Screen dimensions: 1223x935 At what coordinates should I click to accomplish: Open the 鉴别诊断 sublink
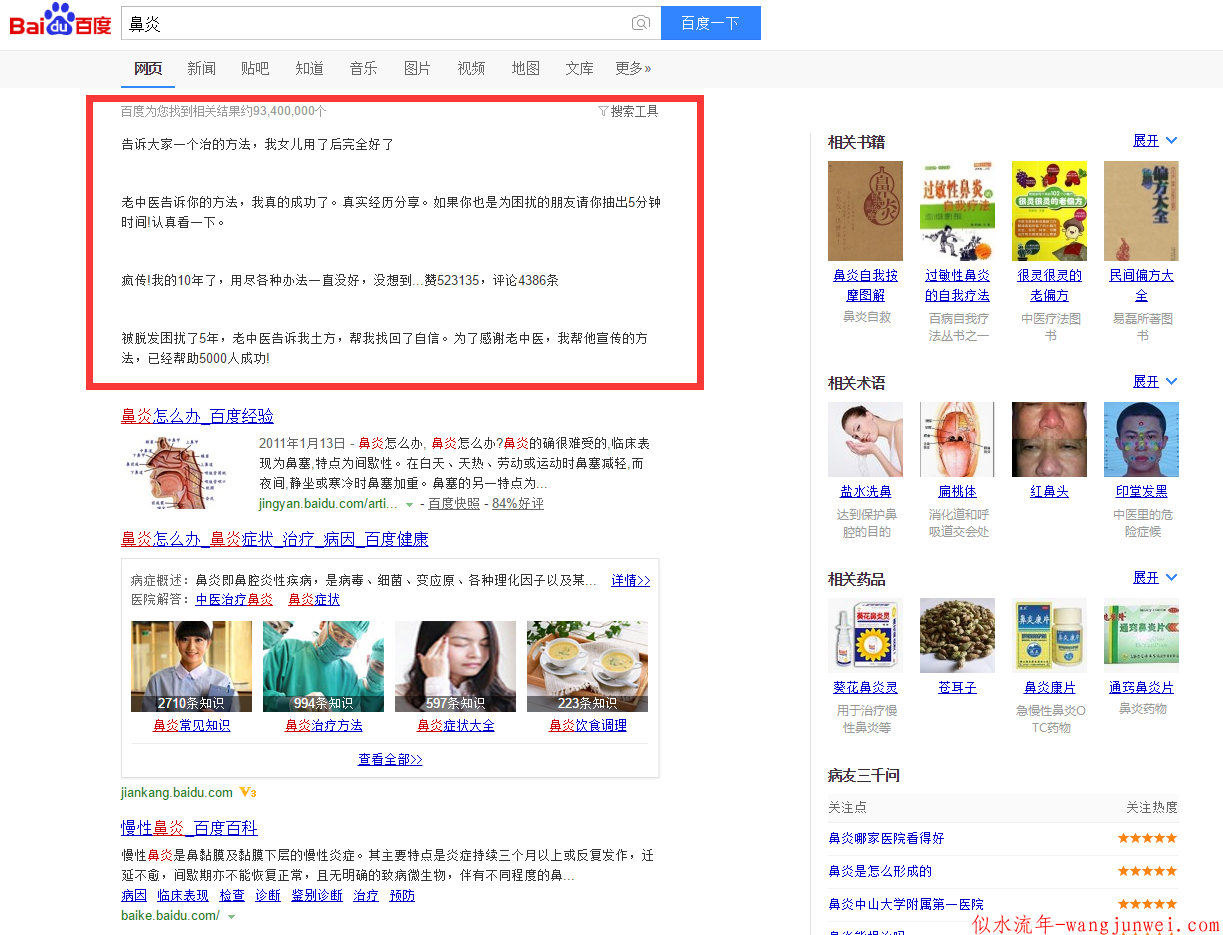(x=317, y=896)
